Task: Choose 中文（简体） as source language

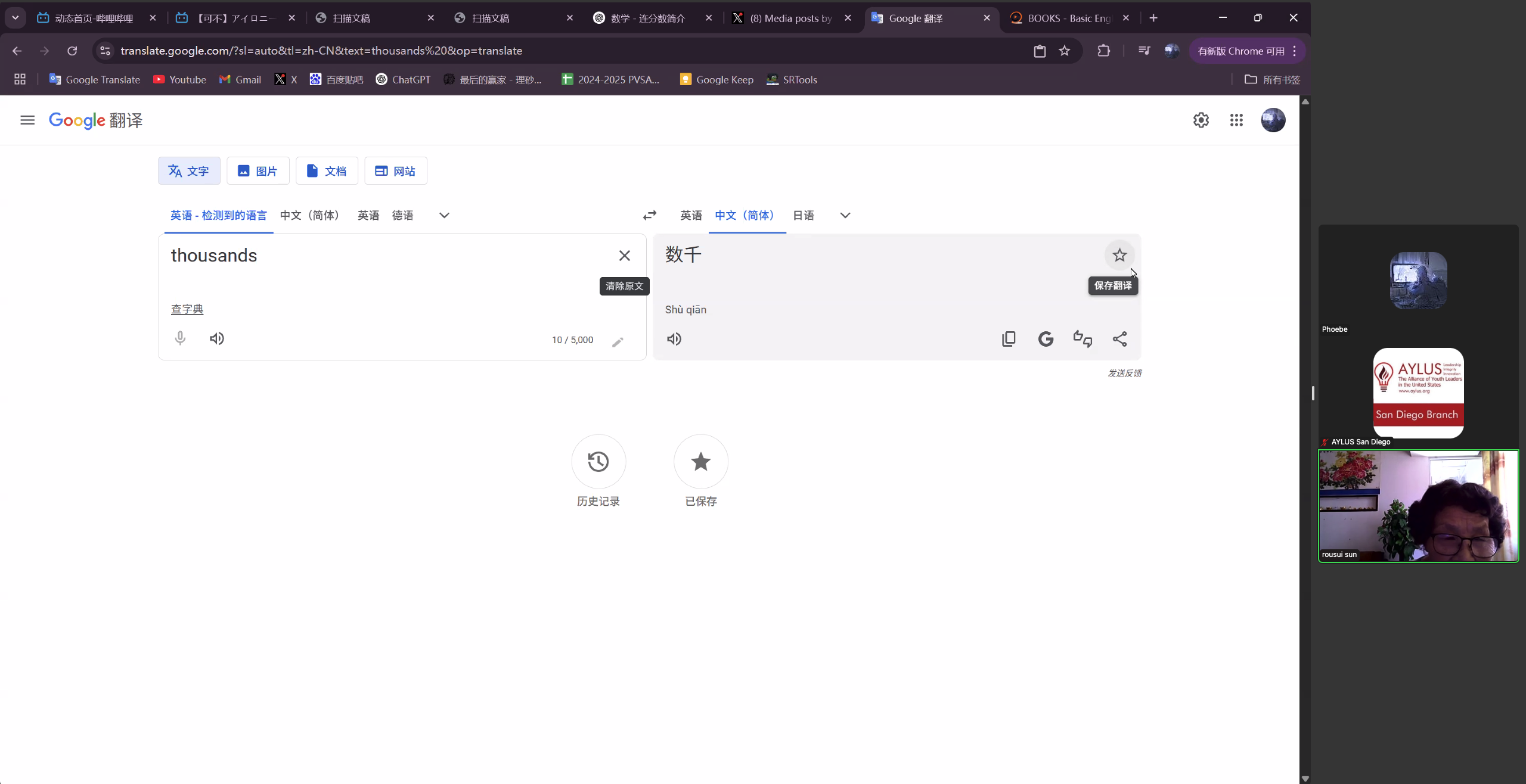Action: pyautogui.click(x=312, y=216)
